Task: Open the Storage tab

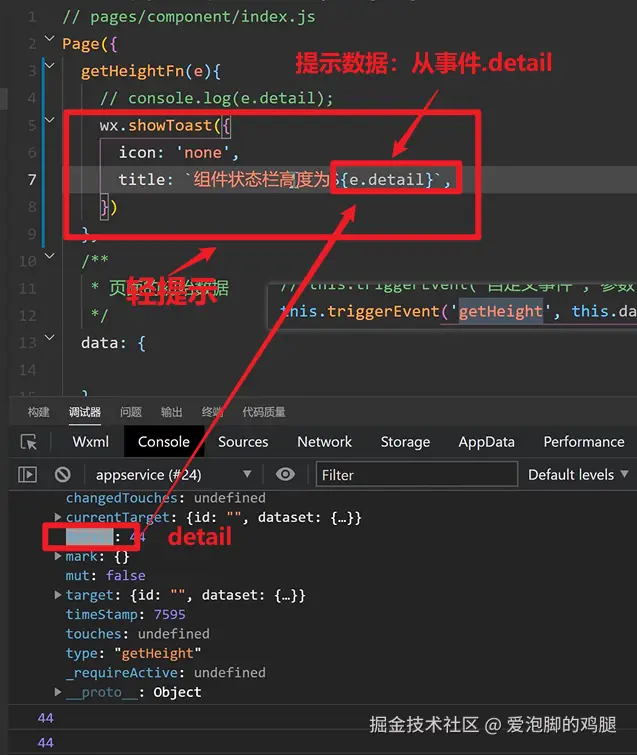Action: tap(405, 442)
